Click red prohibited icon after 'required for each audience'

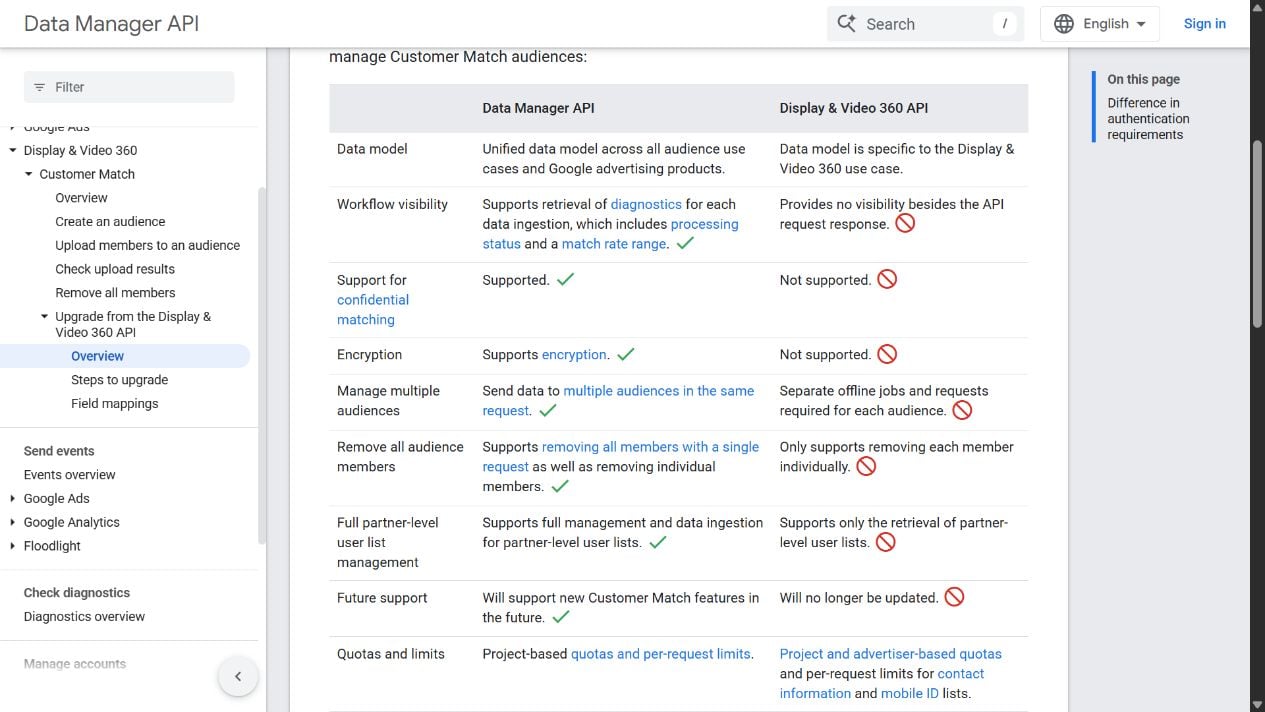point(962,410)
